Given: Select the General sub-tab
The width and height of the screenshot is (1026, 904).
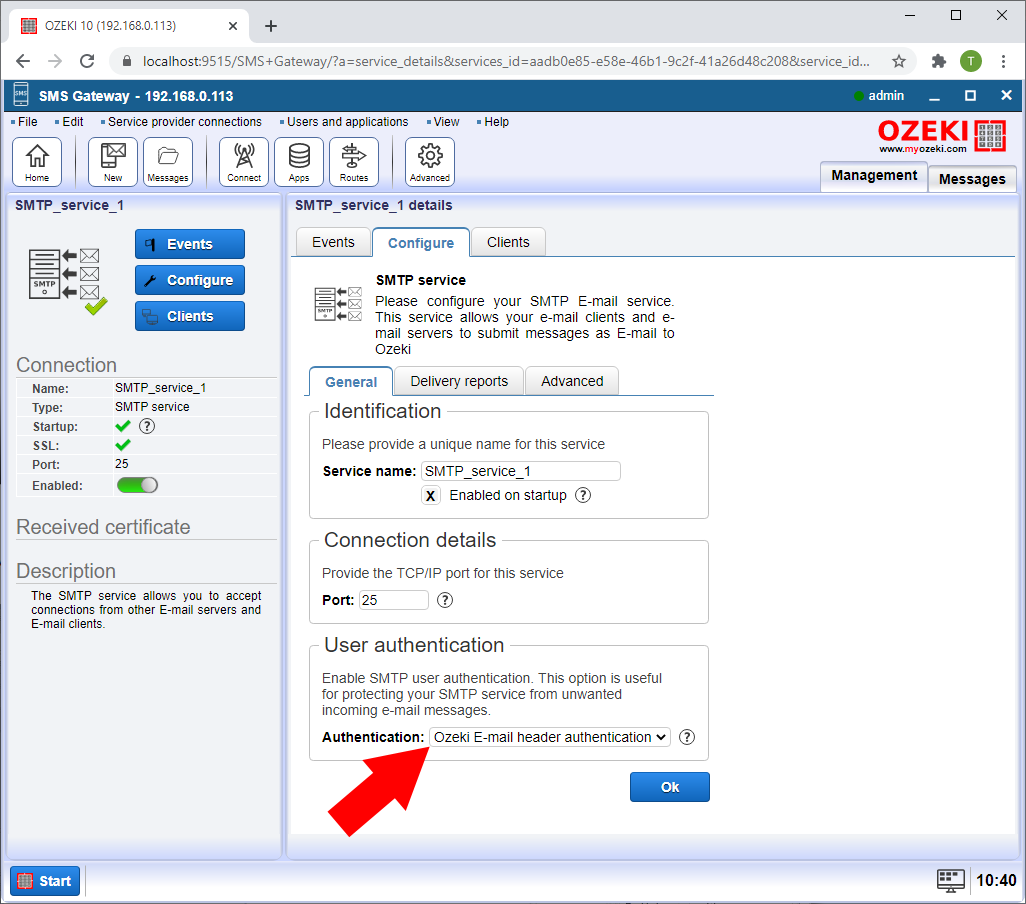Looking at the screenshot, I should 351,382.
